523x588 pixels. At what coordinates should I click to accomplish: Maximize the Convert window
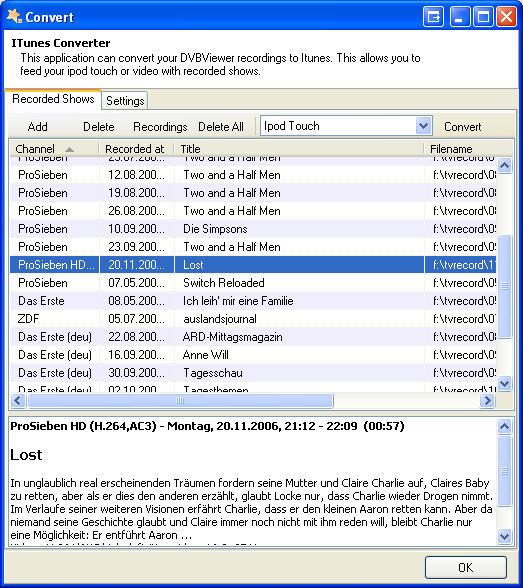click(x=483, y=17)
